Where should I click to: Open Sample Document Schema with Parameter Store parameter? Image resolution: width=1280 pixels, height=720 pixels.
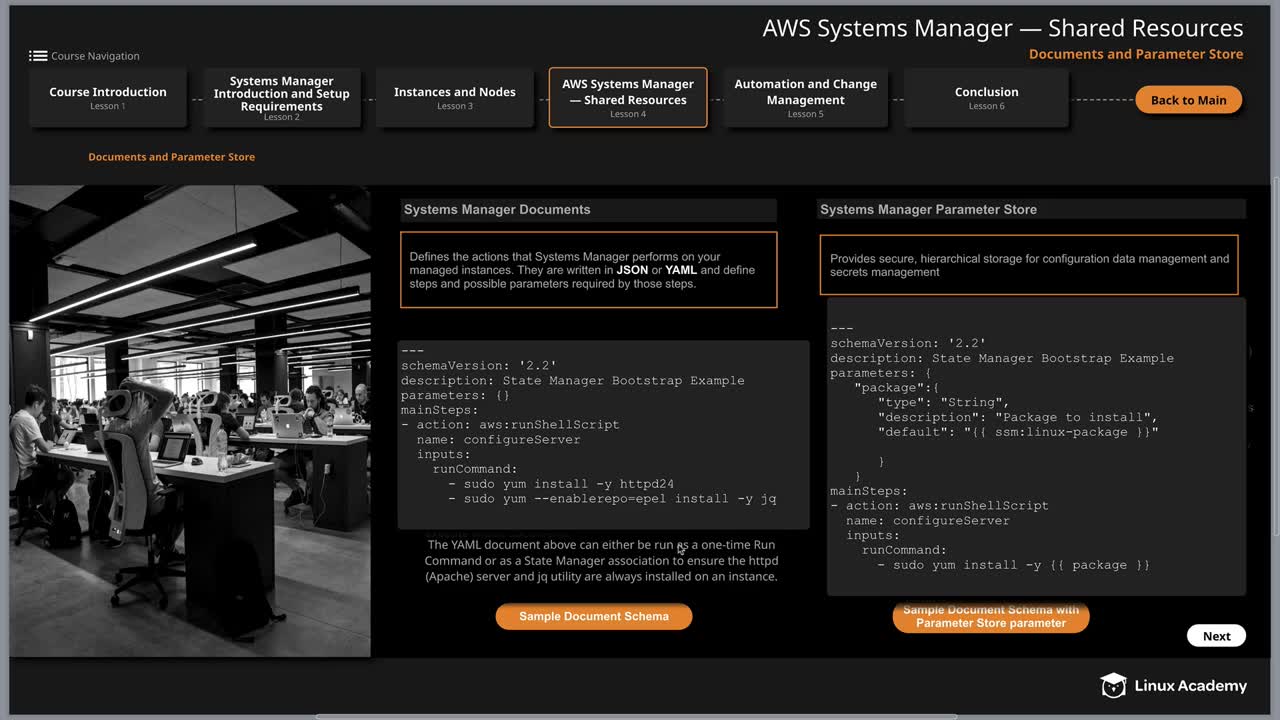(990, 617)
